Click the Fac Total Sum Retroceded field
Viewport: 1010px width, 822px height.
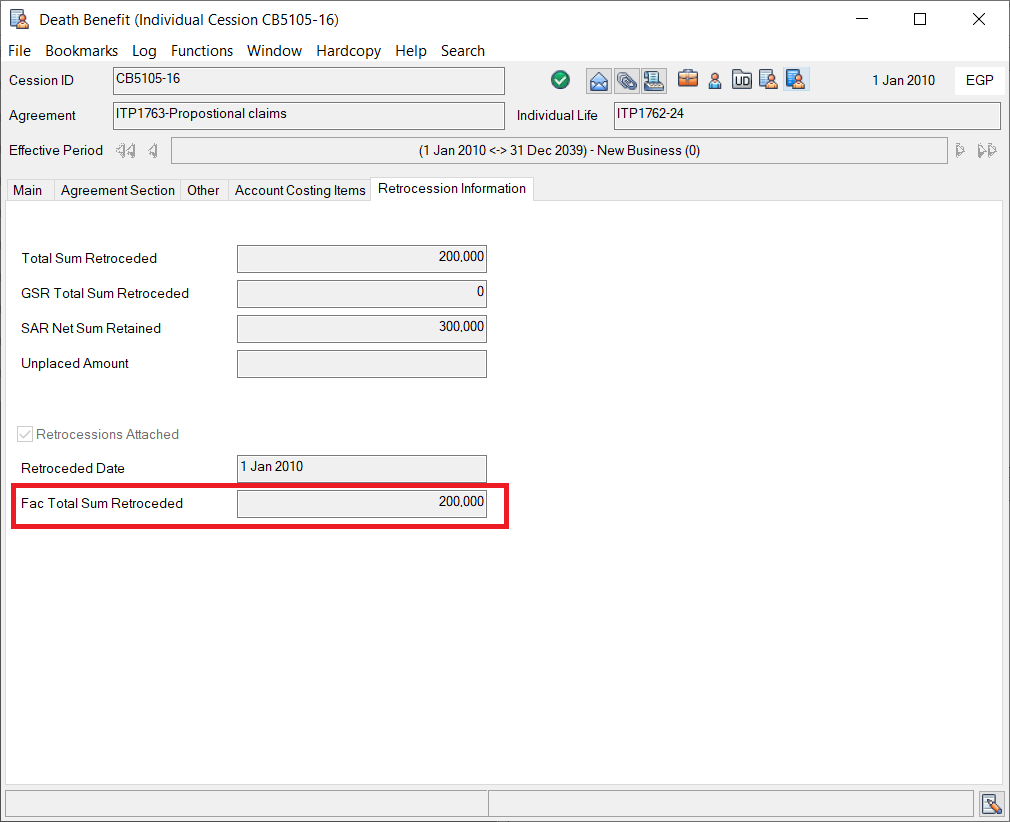pyautogui.click(x=361, y=504)
